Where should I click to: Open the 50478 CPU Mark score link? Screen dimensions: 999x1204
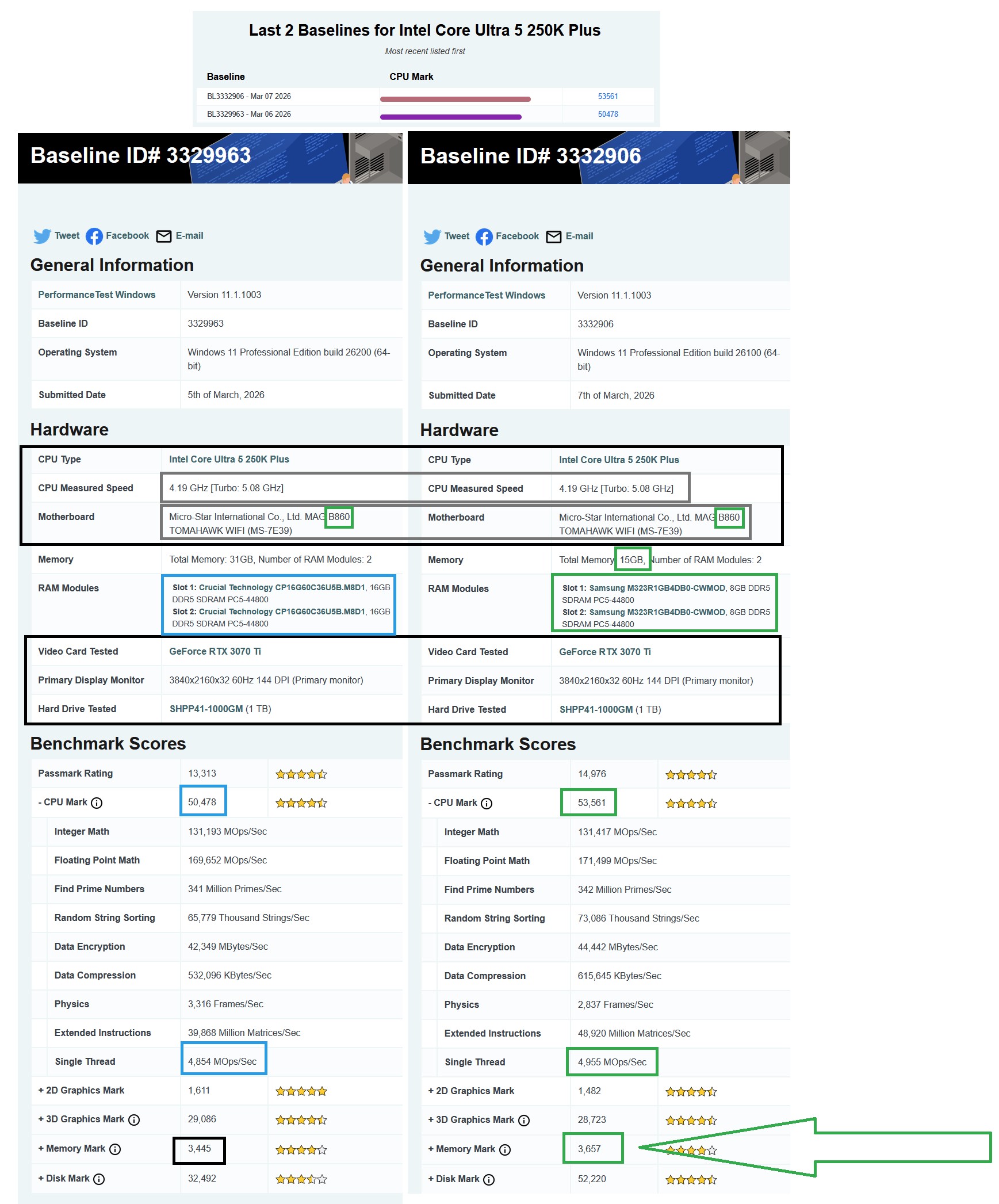click(607, 114)
